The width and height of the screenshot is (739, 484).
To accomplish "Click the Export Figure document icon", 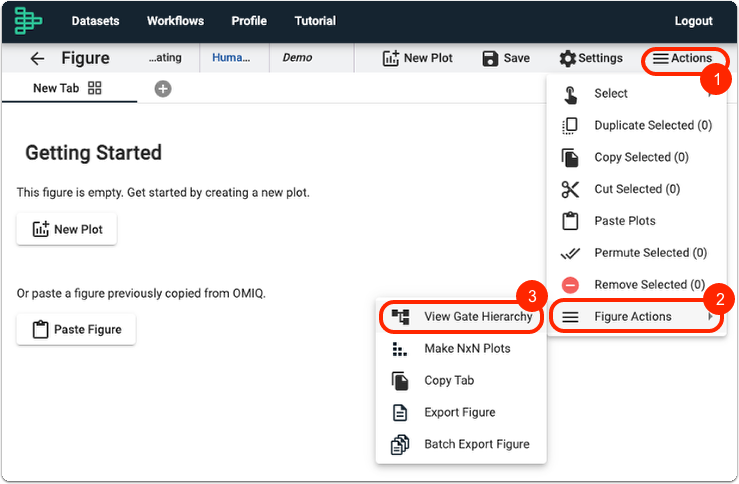I will 400,412.
